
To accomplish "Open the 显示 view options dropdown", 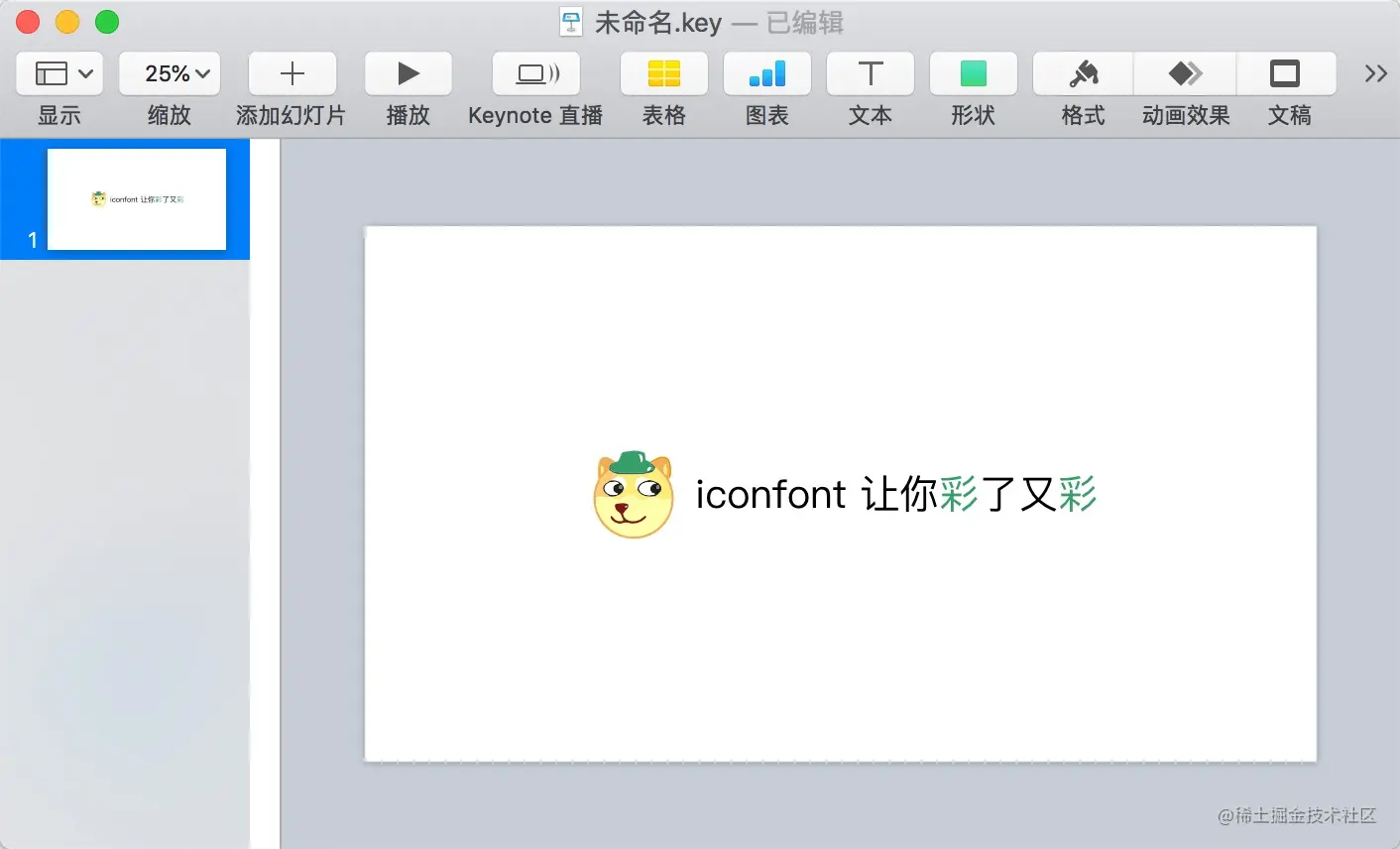I will click(59, 73).
